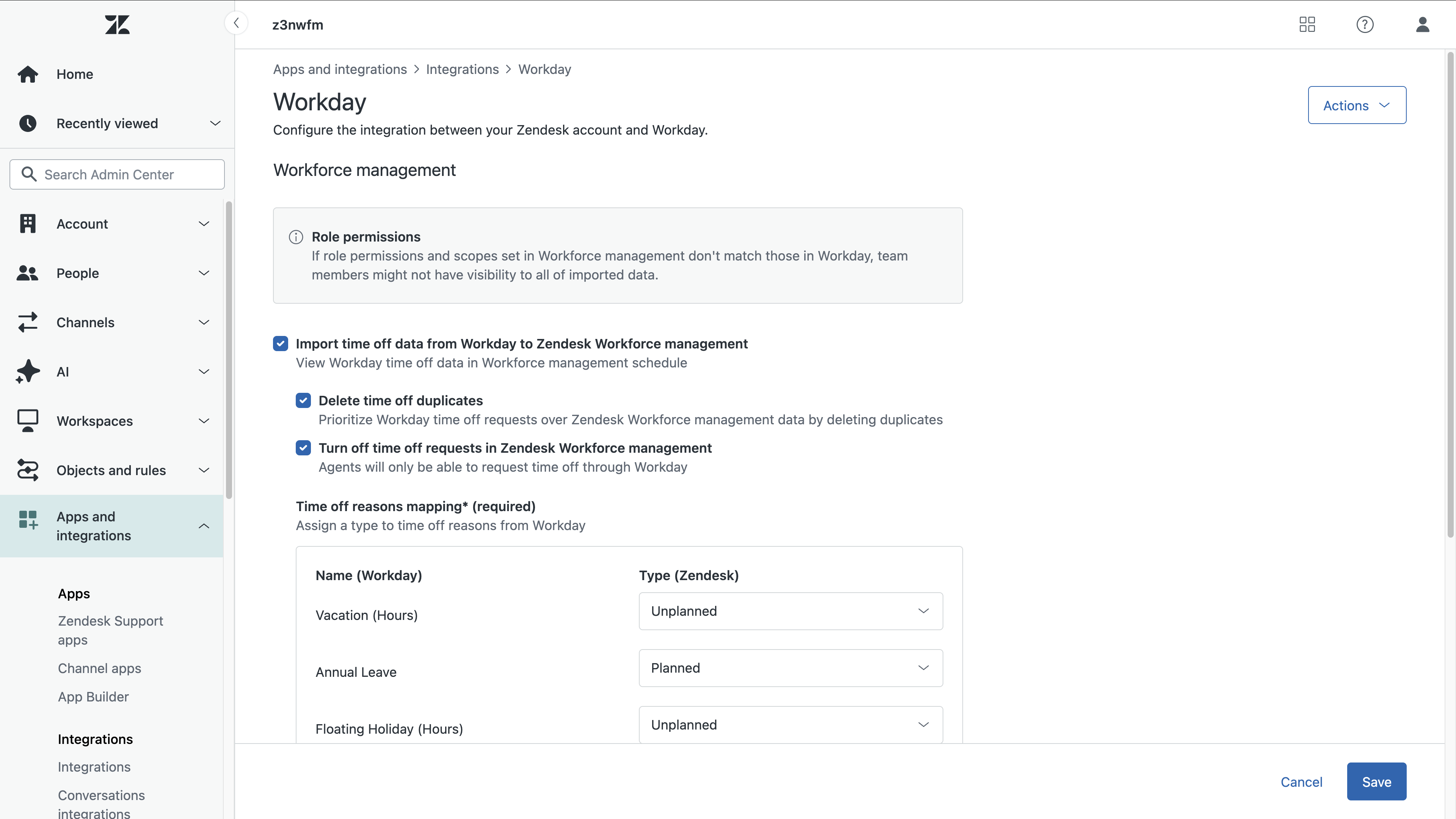The image size is (1456, 819).
Task: Click the Objects and rules icon
Action: click(28, 470)
